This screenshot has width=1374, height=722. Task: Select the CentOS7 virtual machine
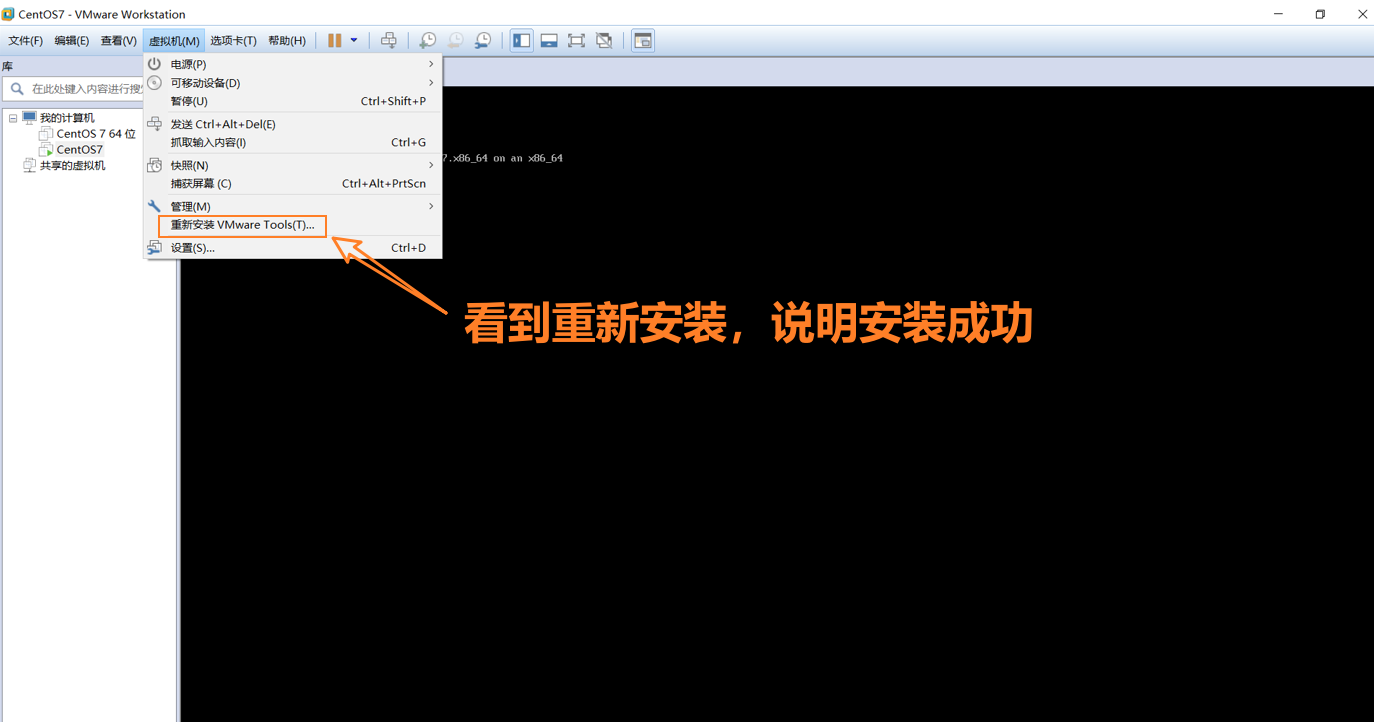(79, 150)
